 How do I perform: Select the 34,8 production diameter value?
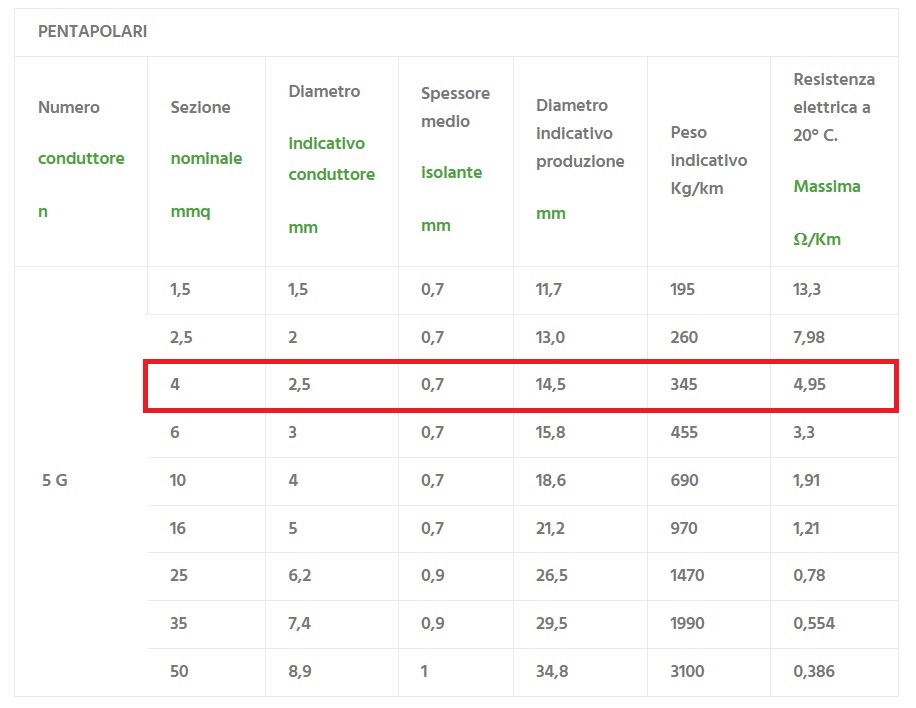pyautogui.click(x=552, y=672)
